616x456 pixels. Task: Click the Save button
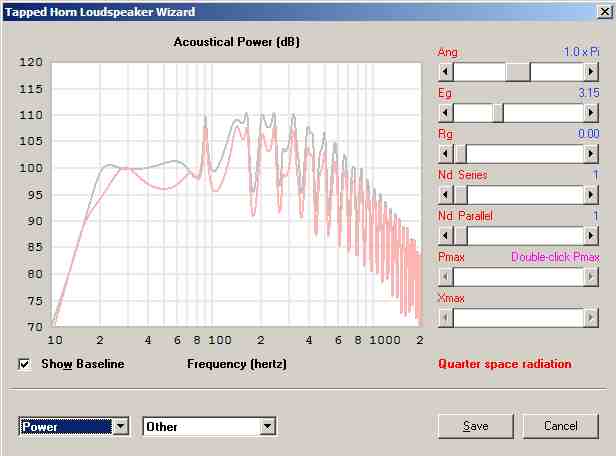coord(475,426)
